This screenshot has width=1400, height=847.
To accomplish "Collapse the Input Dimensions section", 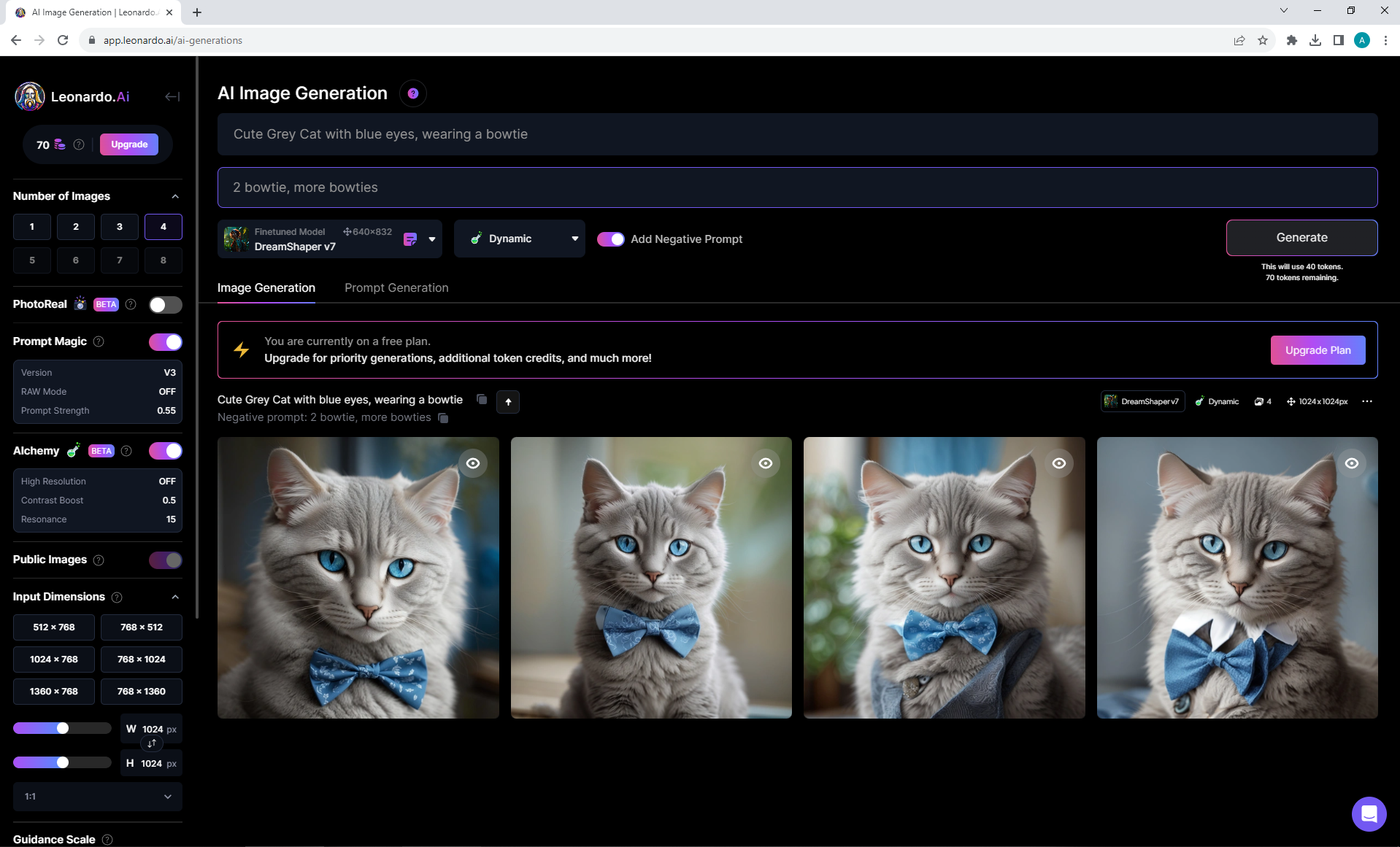I will tap(175, 597).
